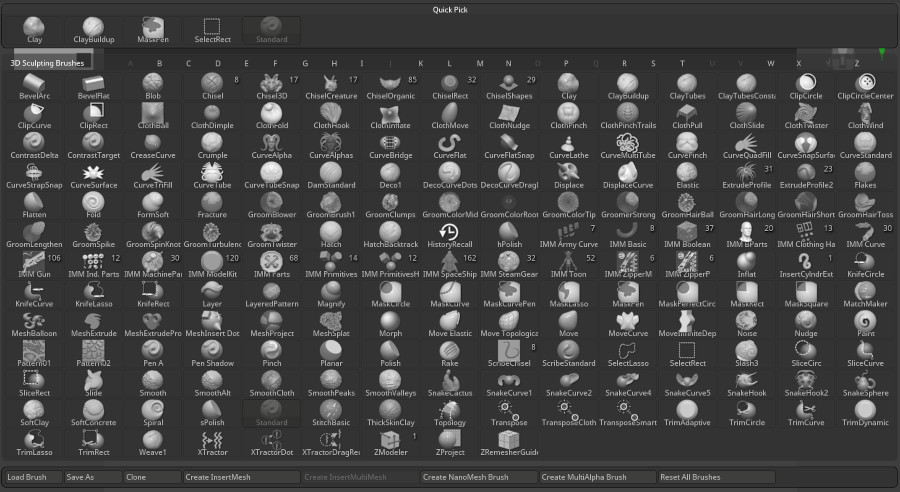Viewport: 900px width, 492px height.
Task: Choose the XTractor brush
Action: pos(212,443)
